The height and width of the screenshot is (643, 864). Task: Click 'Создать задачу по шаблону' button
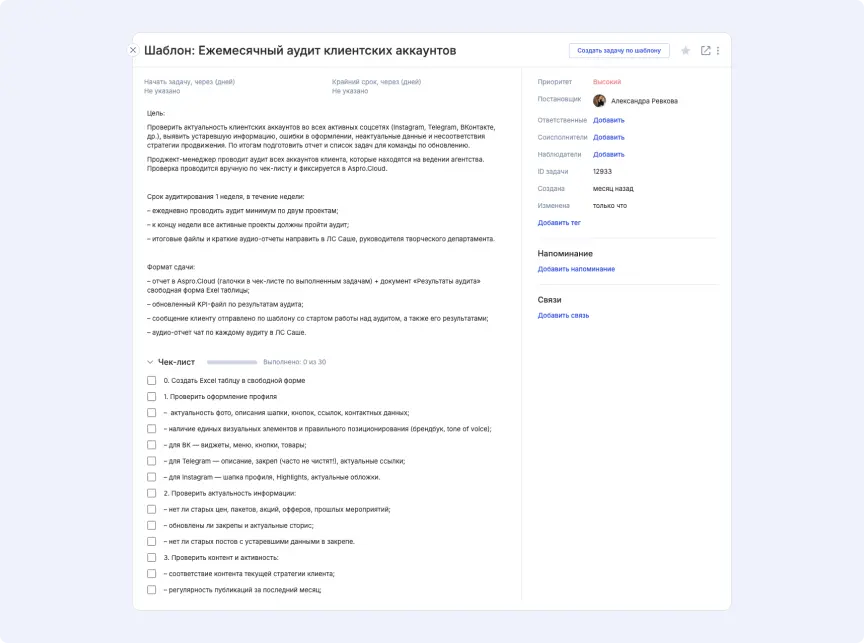click(619, 50)
